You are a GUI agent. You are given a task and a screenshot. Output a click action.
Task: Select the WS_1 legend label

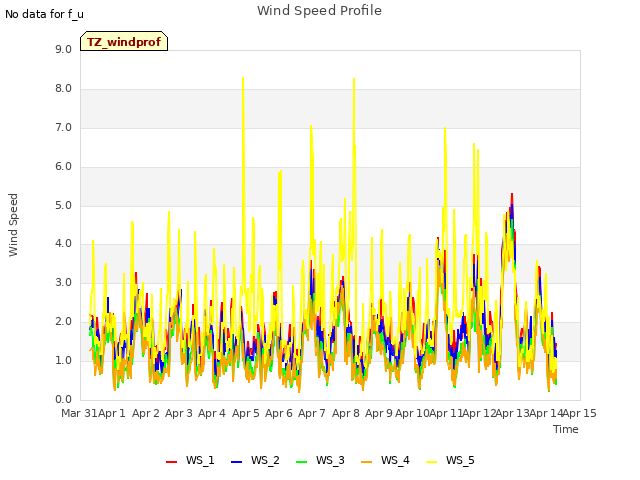click(200, 460)
